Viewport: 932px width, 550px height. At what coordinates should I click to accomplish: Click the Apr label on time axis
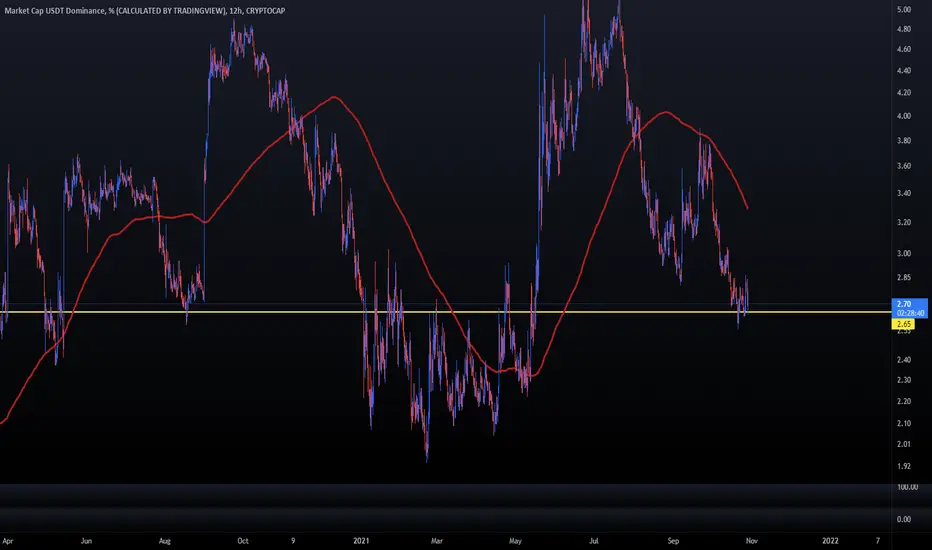point(8,541)
